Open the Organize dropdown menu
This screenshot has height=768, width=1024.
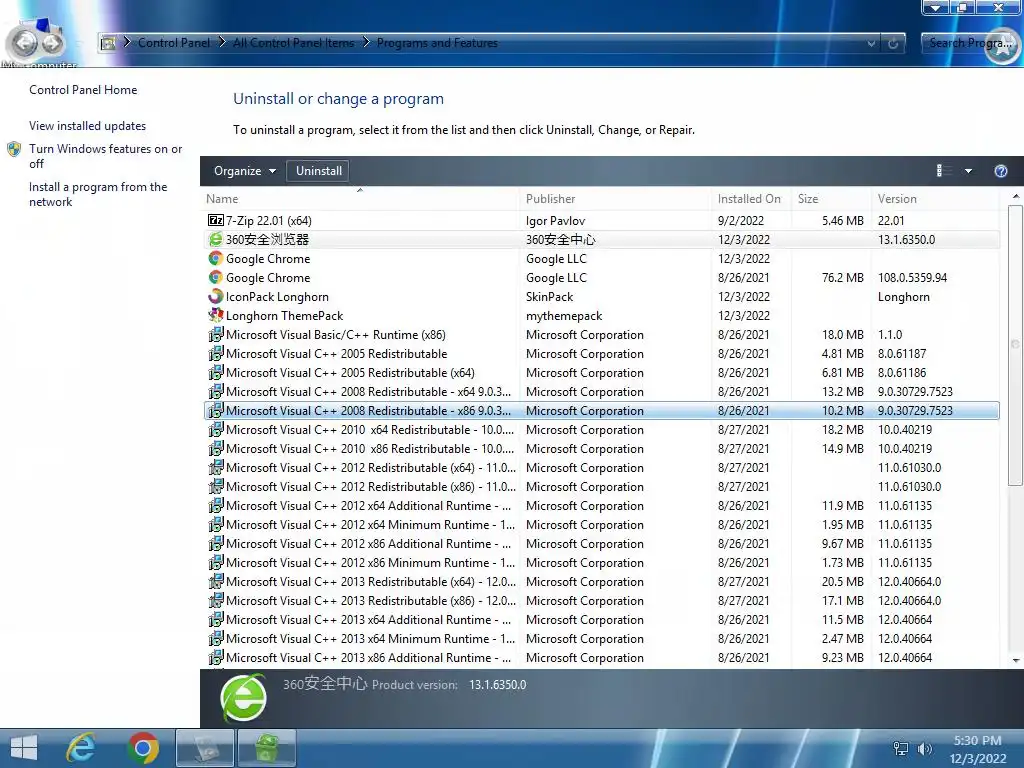(x=244, y=171)
